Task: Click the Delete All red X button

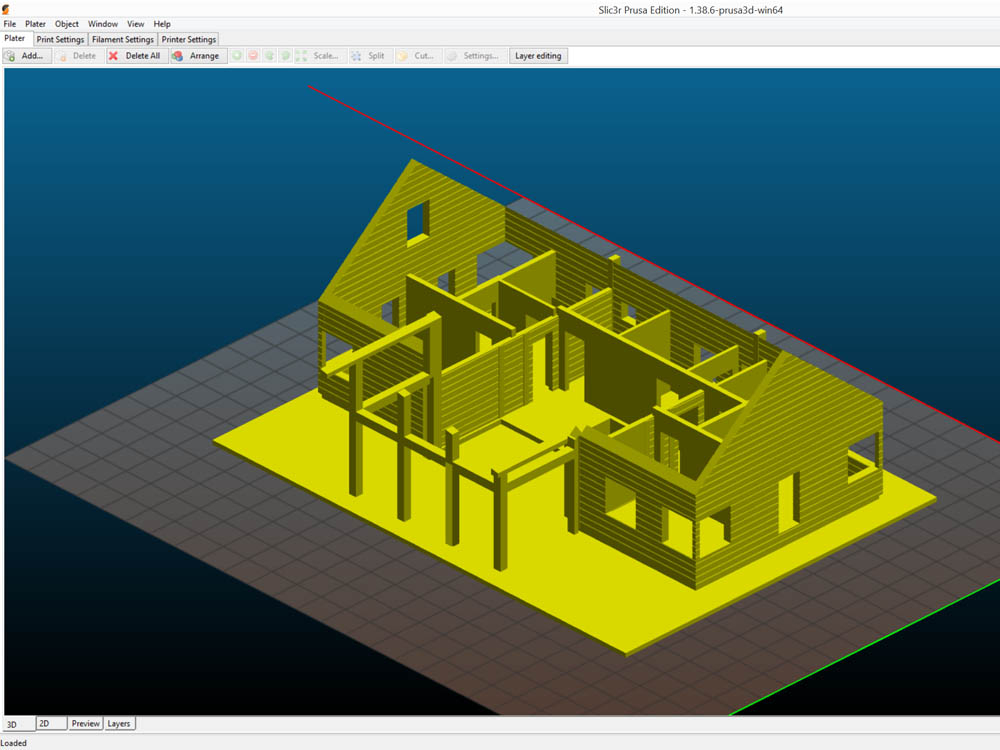Action: coord(134,56)
